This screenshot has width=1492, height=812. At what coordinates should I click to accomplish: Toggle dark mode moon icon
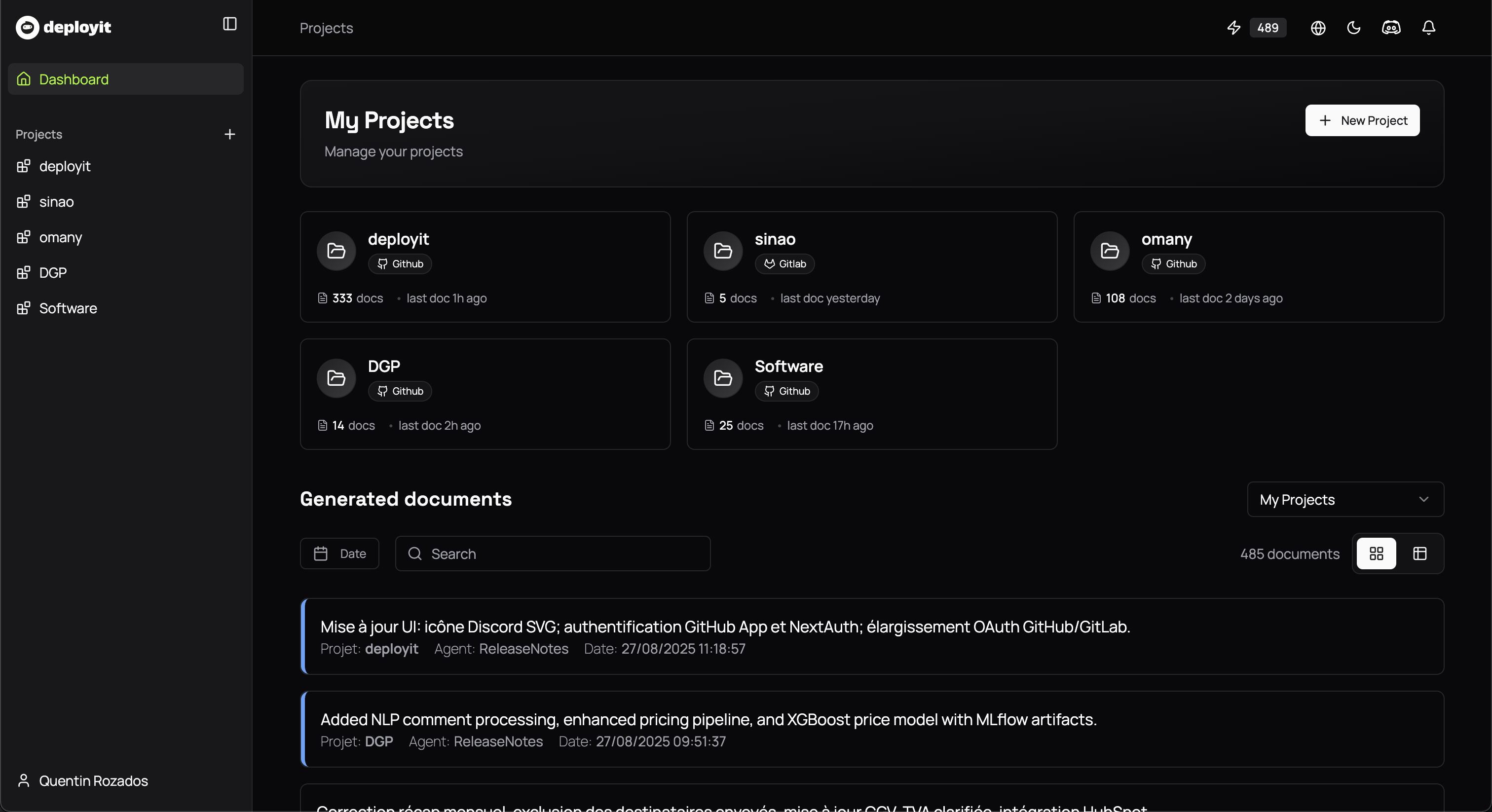1353,28
